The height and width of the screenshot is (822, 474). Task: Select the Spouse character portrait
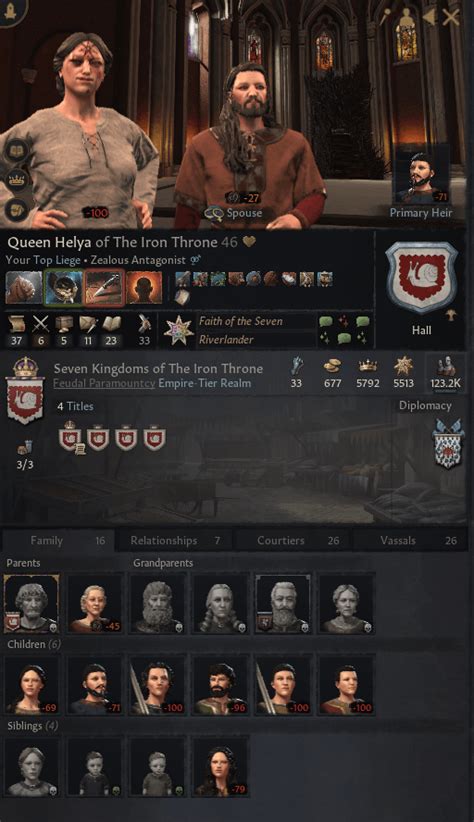247,142
